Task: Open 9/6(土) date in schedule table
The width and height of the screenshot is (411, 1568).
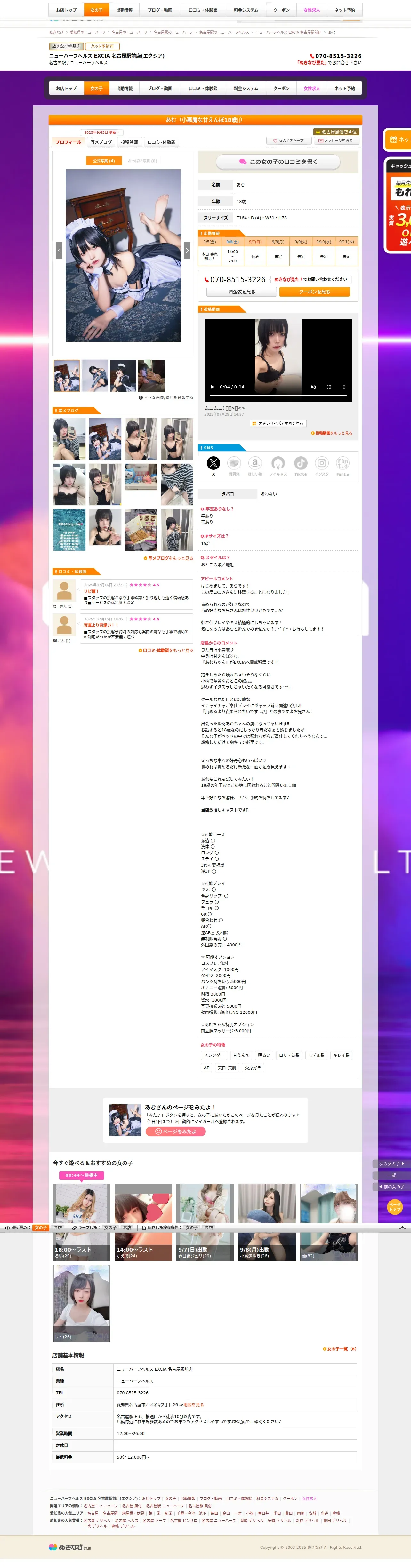Action: pos(233,242)
